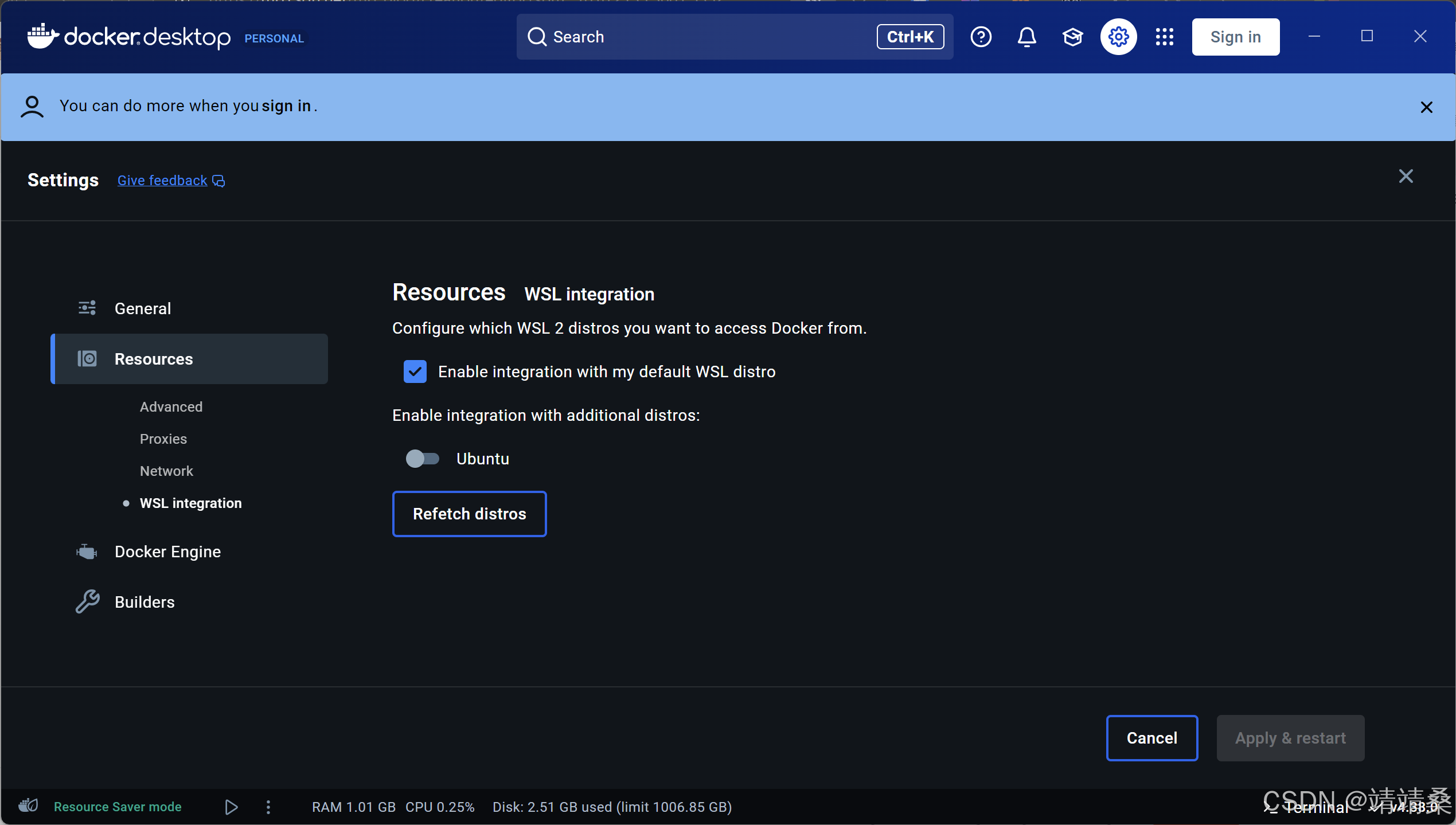
Task: Click the Resources disk icon
Action: 87,359
